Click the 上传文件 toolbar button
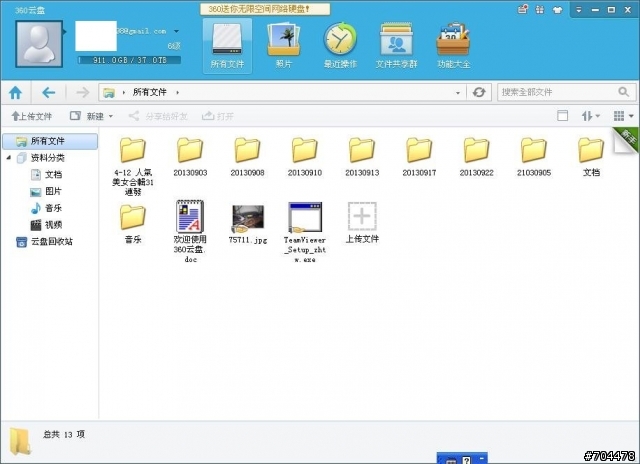The image size is (640, 464). pyautogui.click(x=31, y=116)
